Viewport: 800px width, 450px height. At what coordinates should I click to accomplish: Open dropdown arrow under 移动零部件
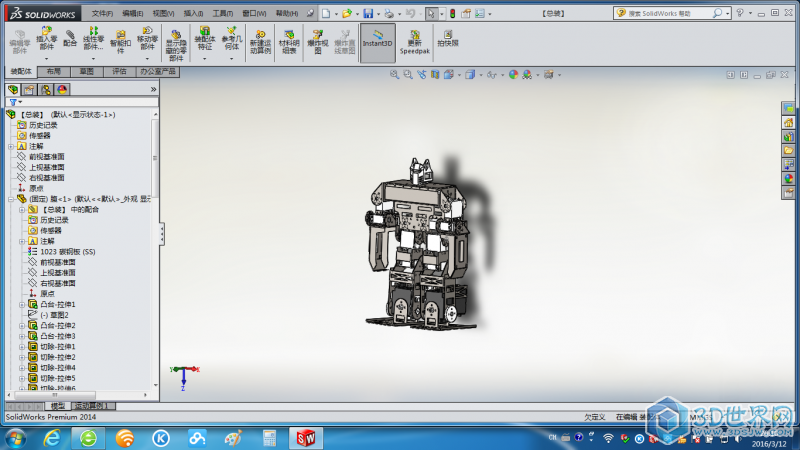click(147, 59)
